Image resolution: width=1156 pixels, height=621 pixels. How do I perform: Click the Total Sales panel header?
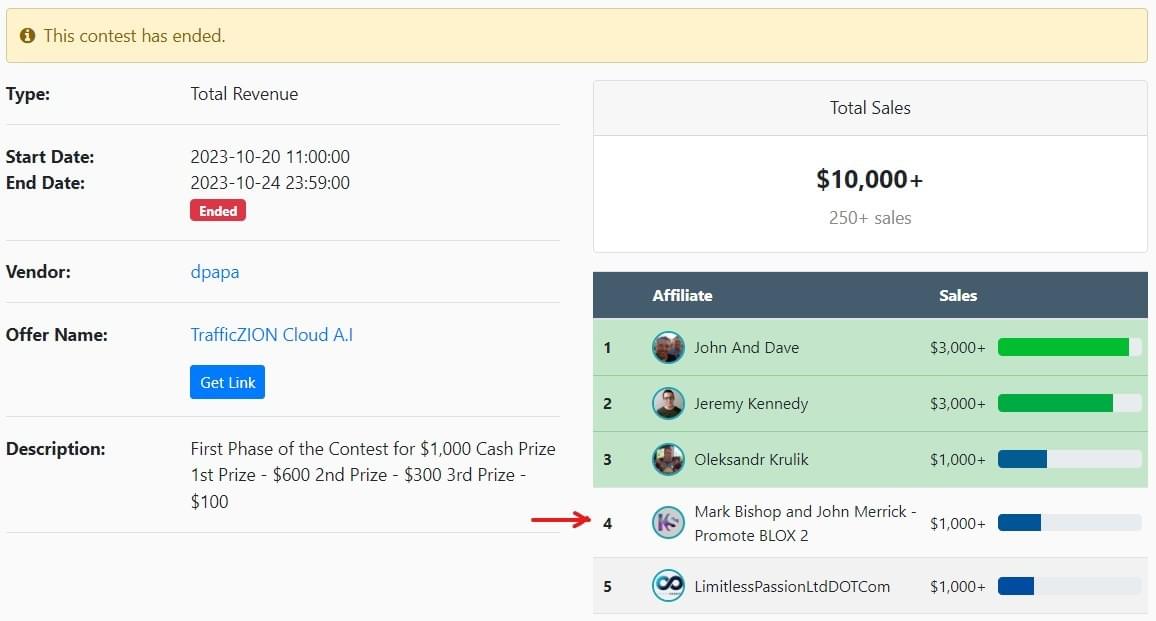(870, 108)
